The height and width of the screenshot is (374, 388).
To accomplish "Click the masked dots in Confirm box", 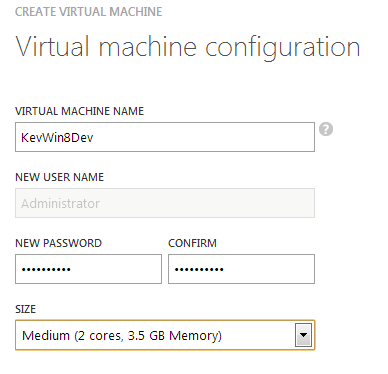I will (199, 269).
